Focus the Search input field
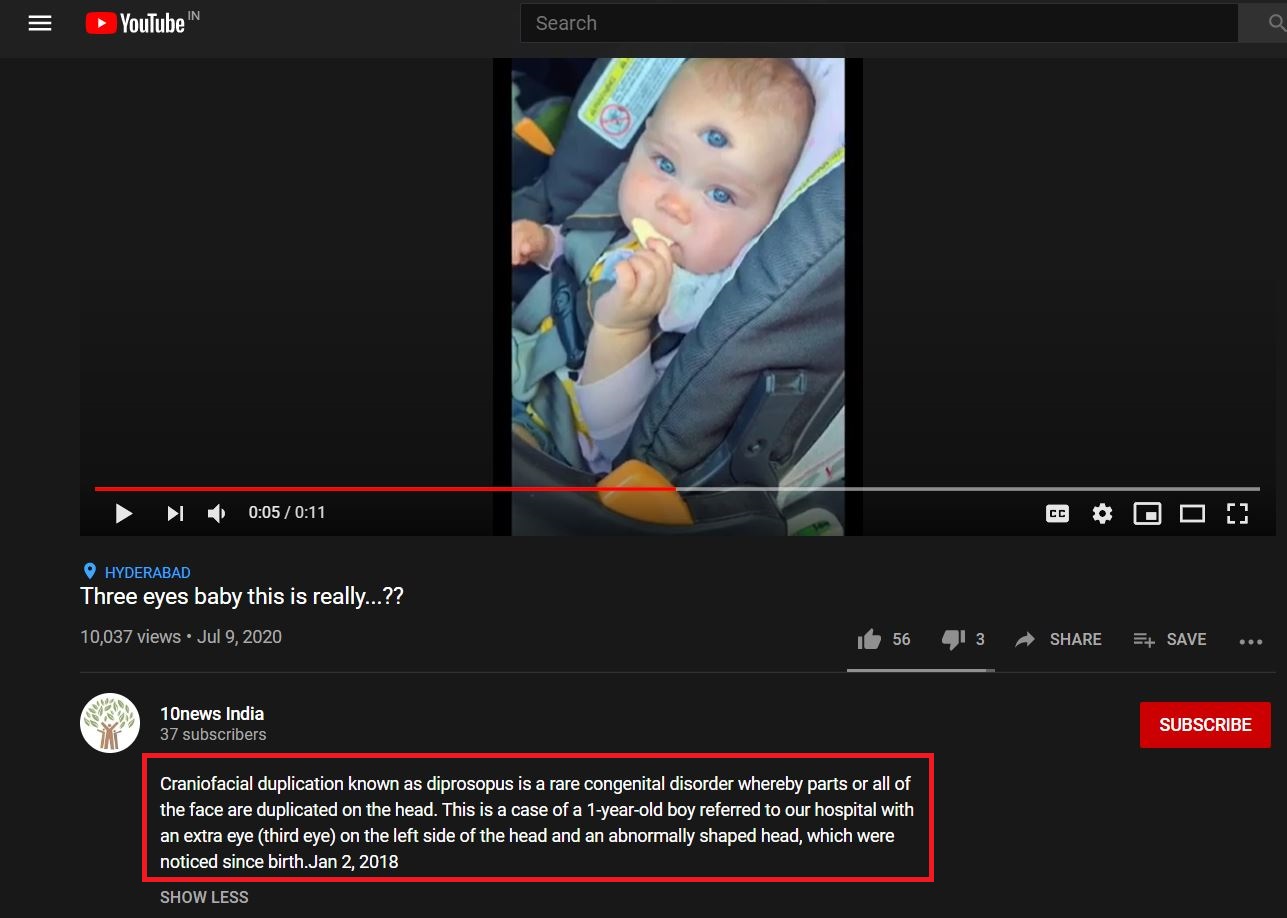The height and width of the screenshot is (918, 1287). [x=878, y=23]
